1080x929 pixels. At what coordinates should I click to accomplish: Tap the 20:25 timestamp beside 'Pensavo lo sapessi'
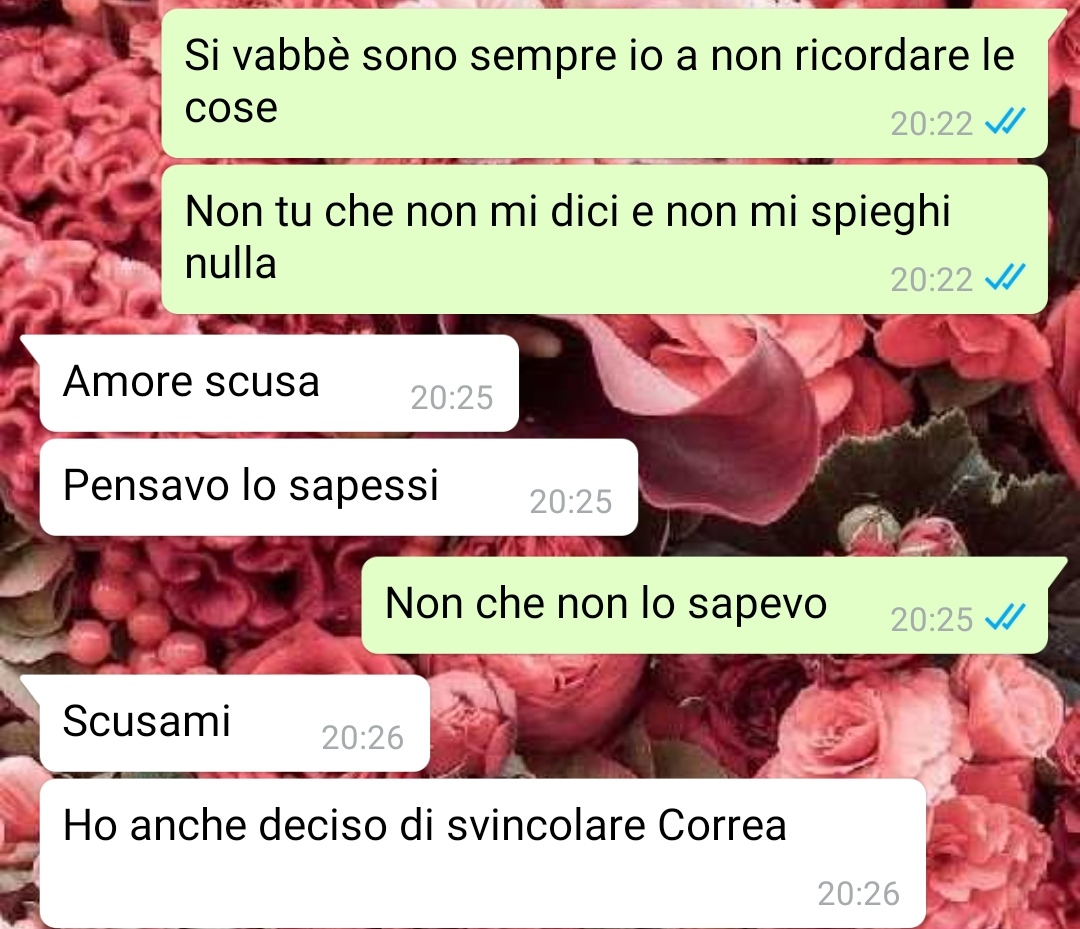570,501
